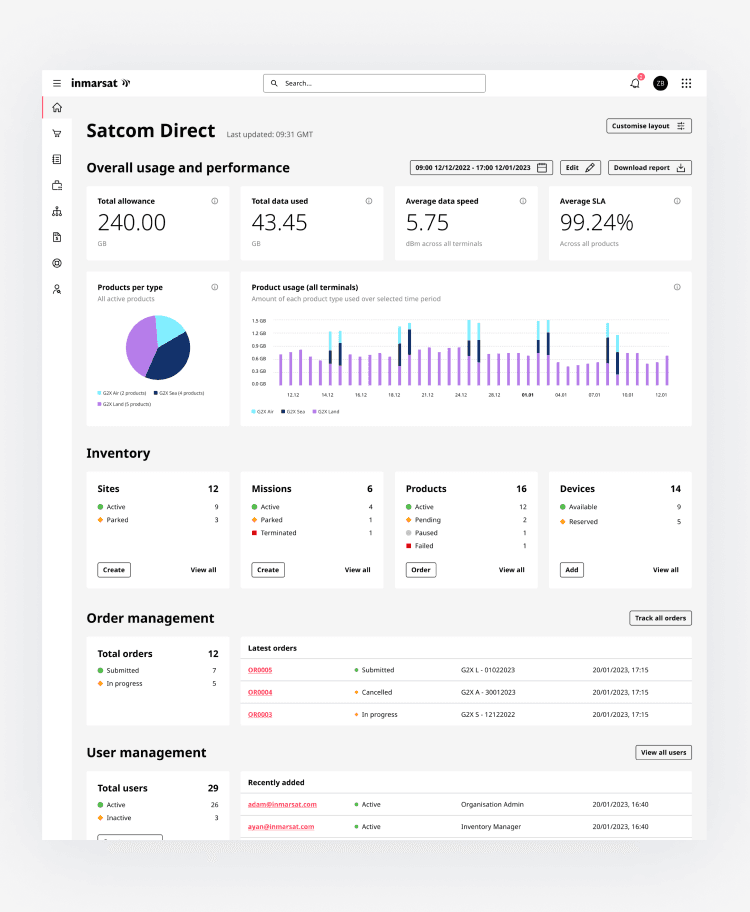Show info for Products per type
This screenshot has width=750, height=912.
(x=215, y=287)
